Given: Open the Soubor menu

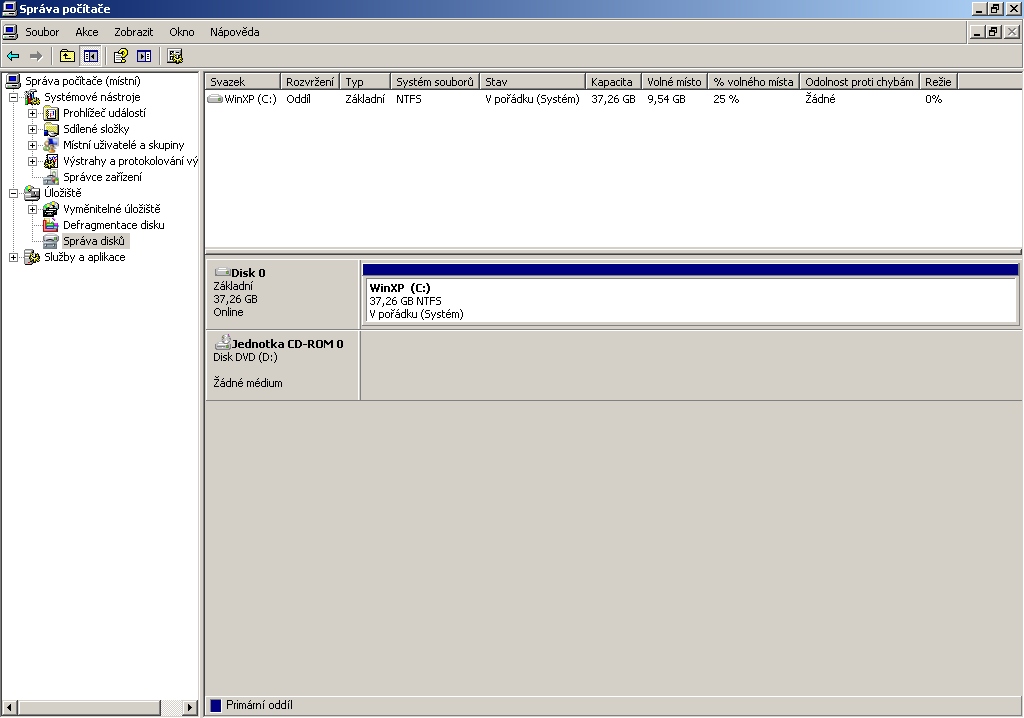Looking at the screenshot, I should pos(42,32).
